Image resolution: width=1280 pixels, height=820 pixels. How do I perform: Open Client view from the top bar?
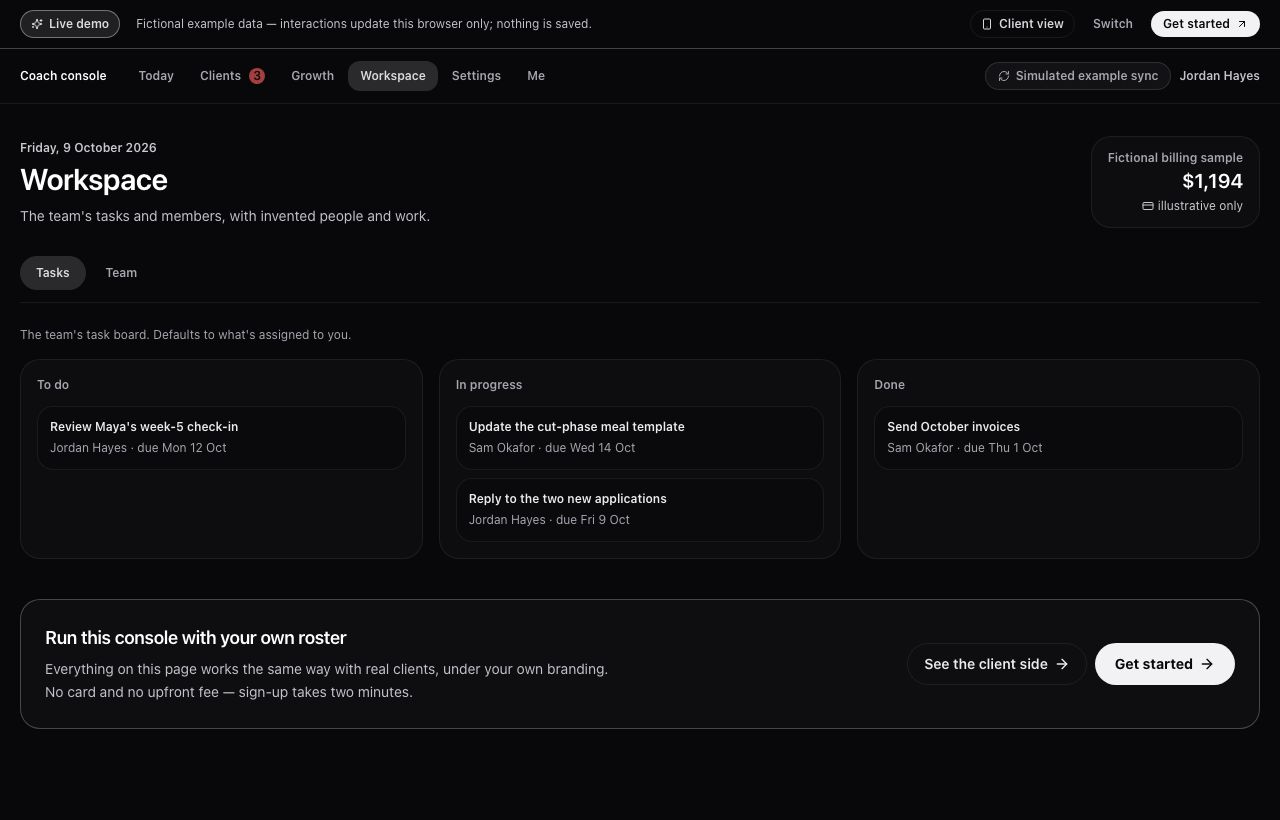[x=1022, y=24]
